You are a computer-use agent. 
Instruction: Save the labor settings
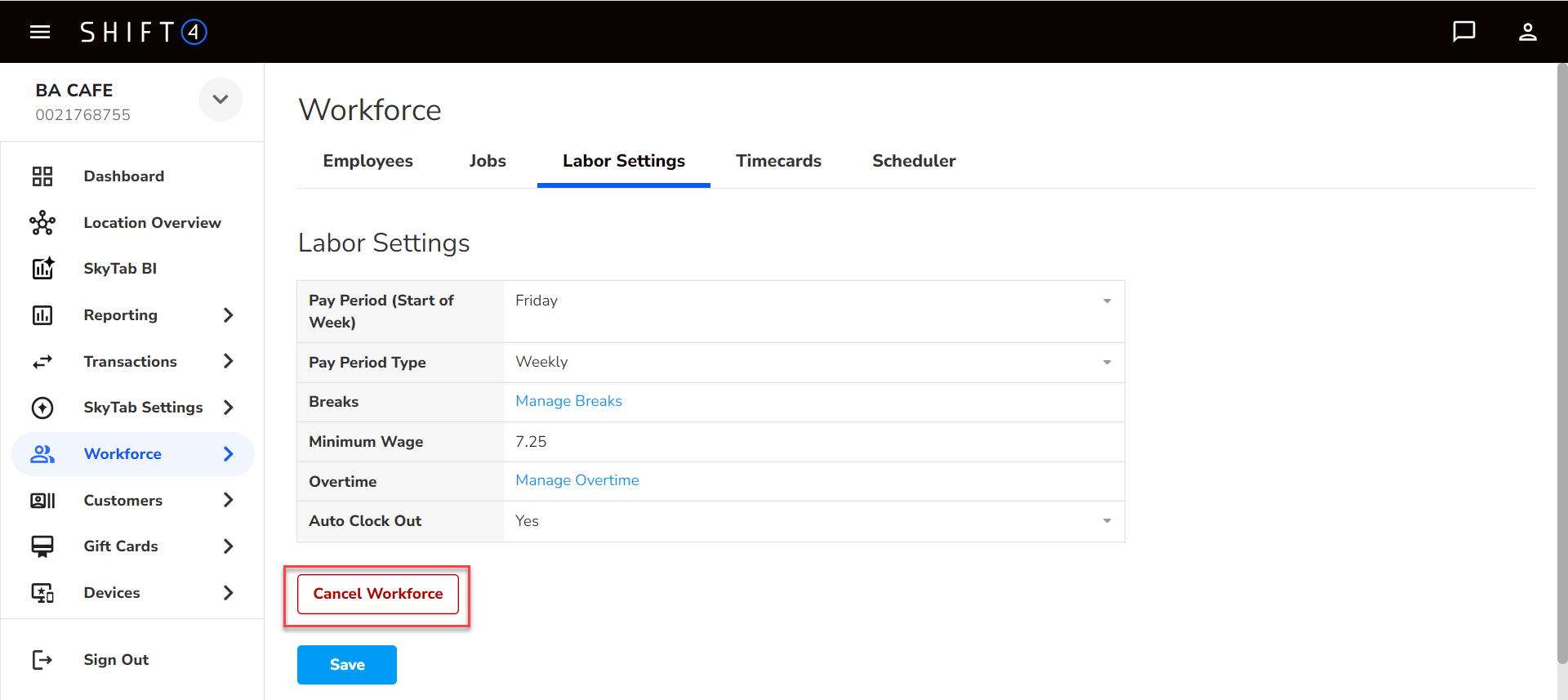(347, 665)
